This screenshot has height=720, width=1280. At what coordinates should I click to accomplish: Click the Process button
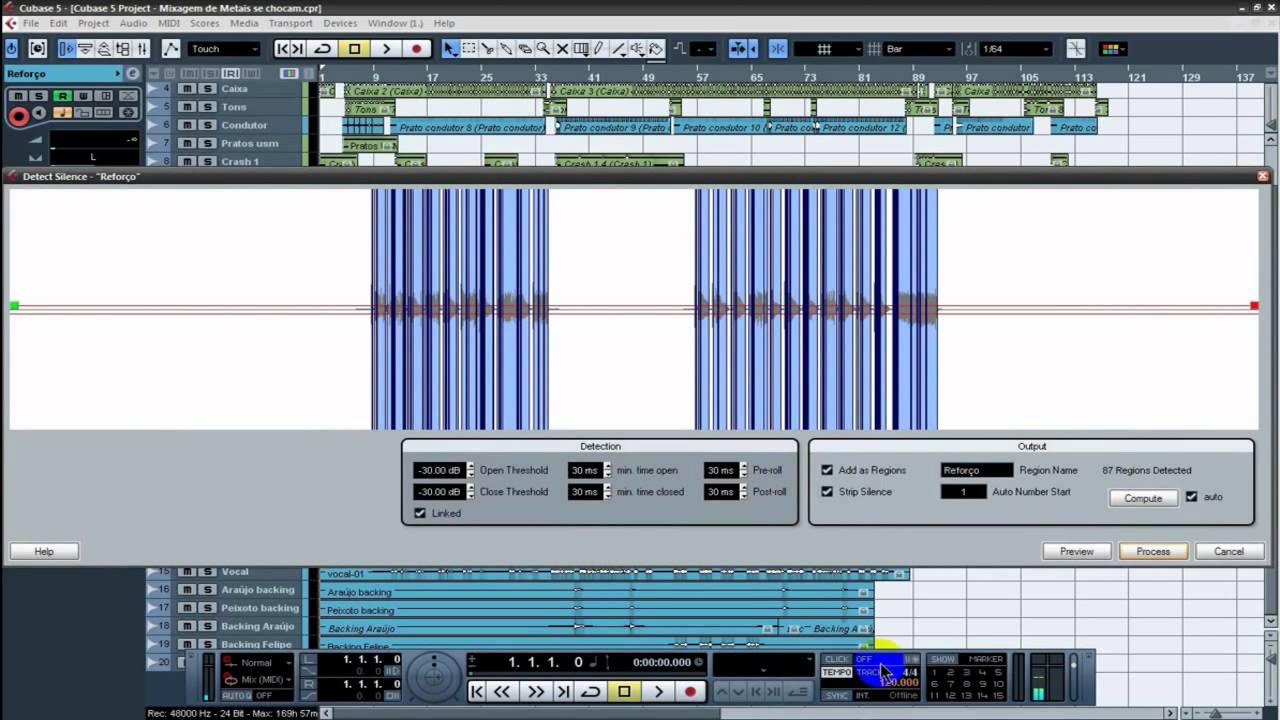tap(1153, 551)
